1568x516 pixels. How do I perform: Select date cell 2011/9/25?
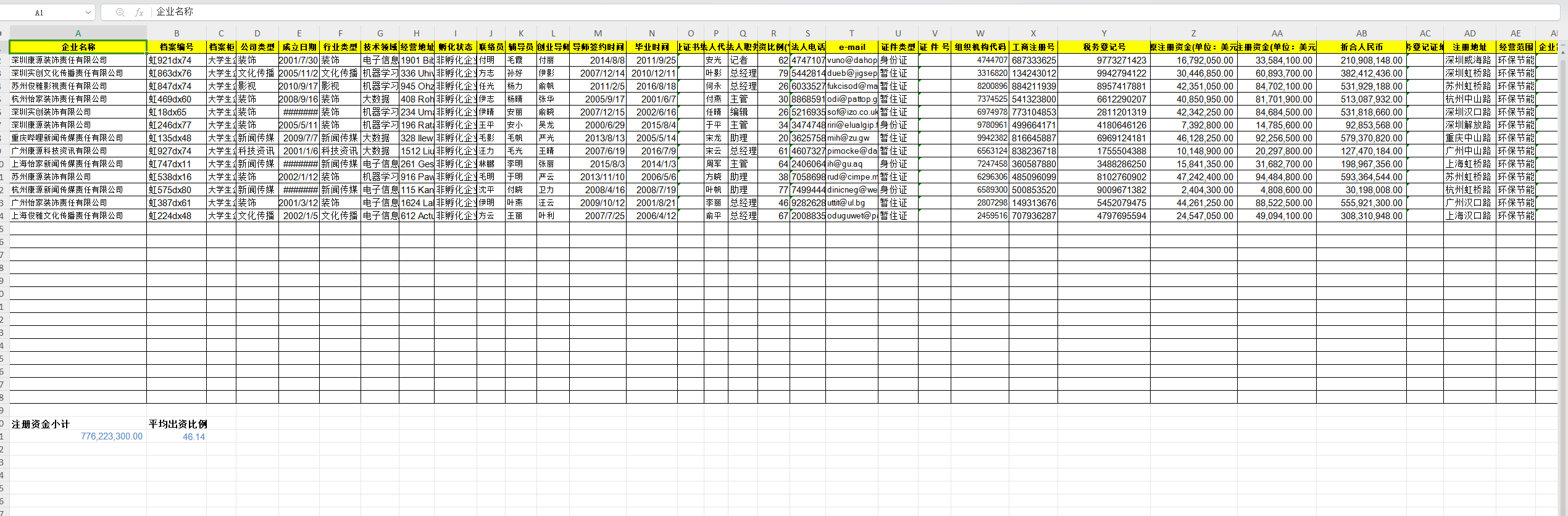pos(652,60)
